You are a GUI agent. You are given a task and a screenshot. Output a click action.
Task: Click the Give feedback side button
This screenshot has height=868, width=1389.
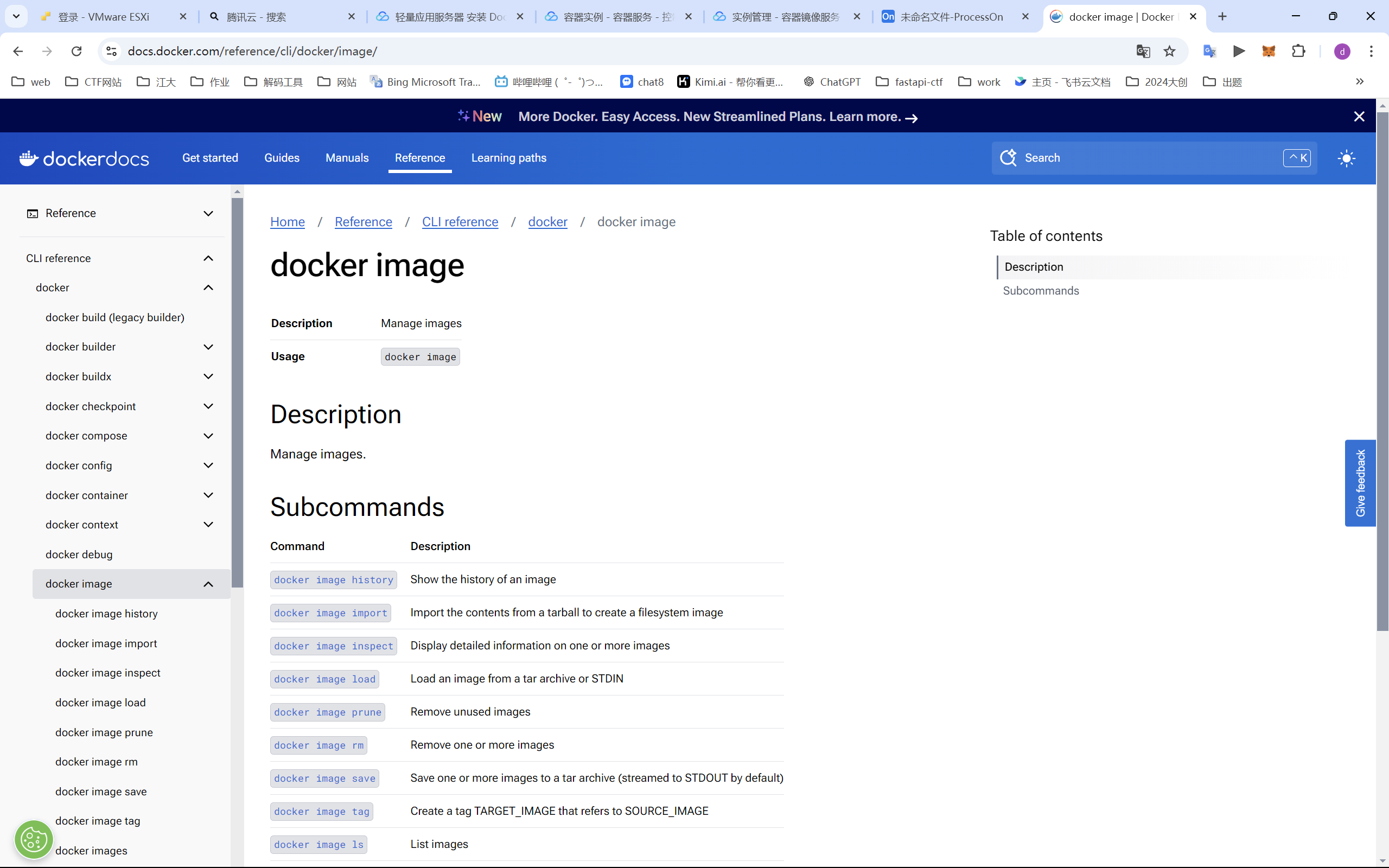1360,483
